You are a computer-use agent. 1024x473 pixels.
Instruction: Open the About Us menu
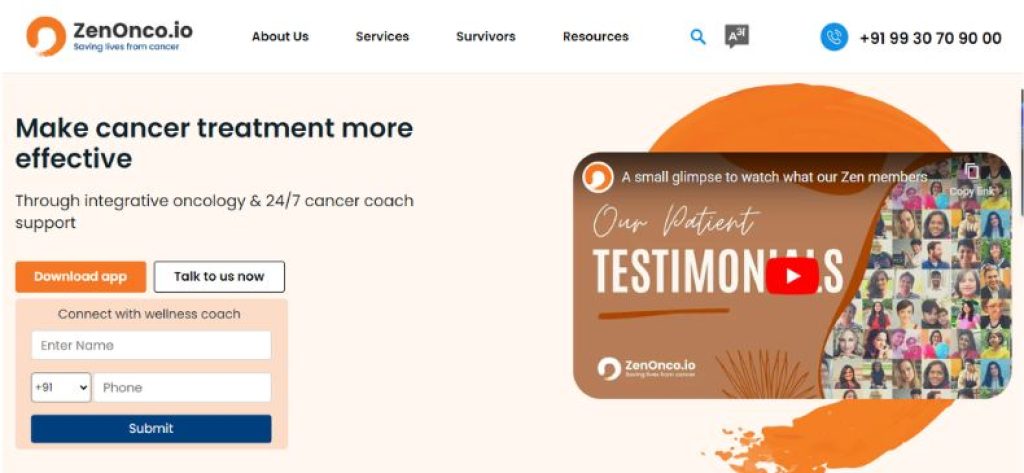coord(280,37)
